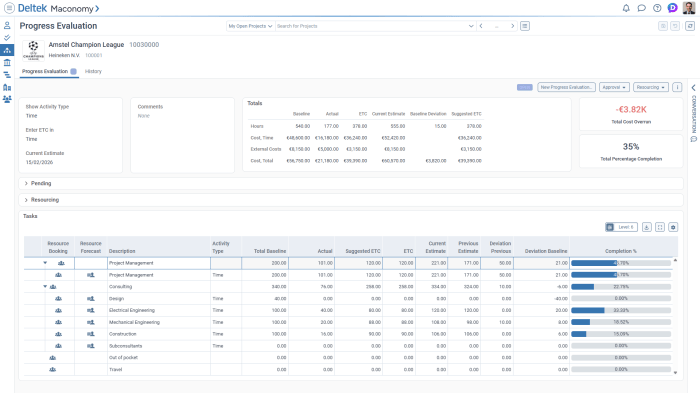The height and width of the screenshot is (393, 700).
Task: Click the -€3.82K Total Cost Overrun figure
Action: coord(631,109)
